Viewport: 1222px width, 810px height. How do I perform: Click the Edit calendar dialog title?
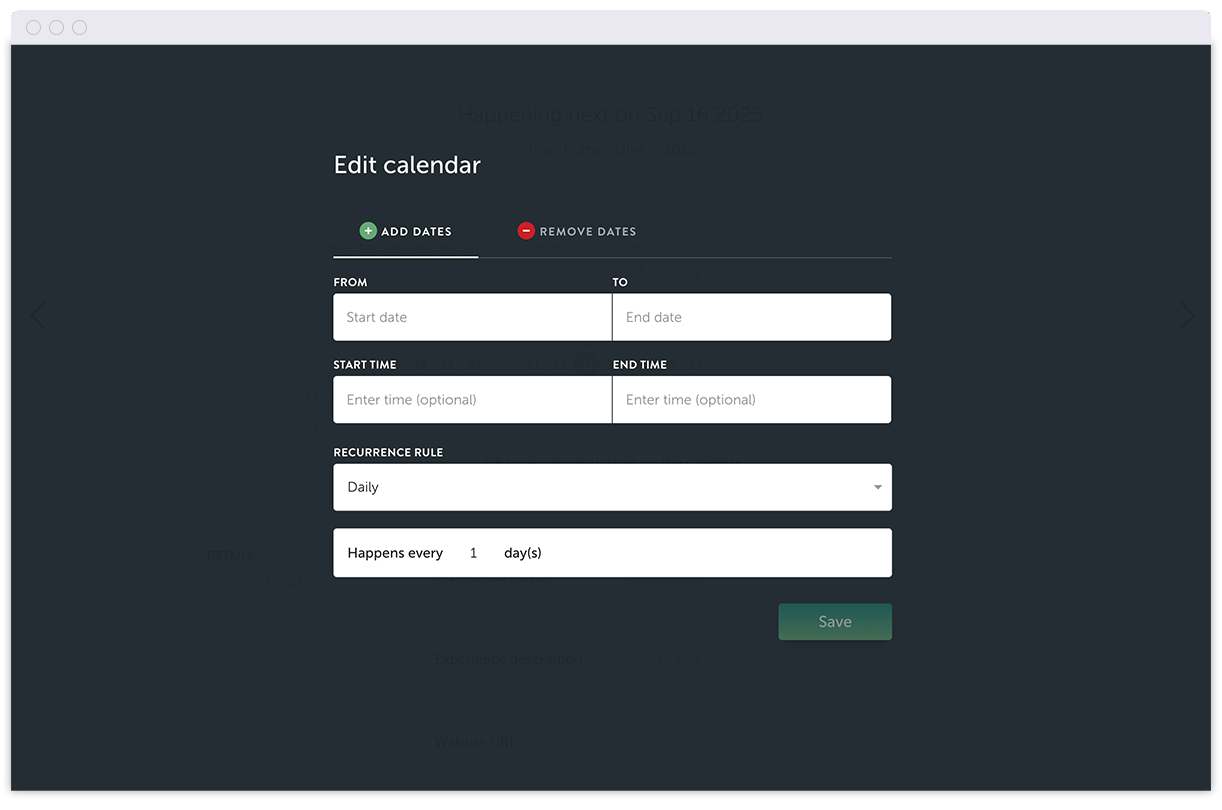(407, 166)
